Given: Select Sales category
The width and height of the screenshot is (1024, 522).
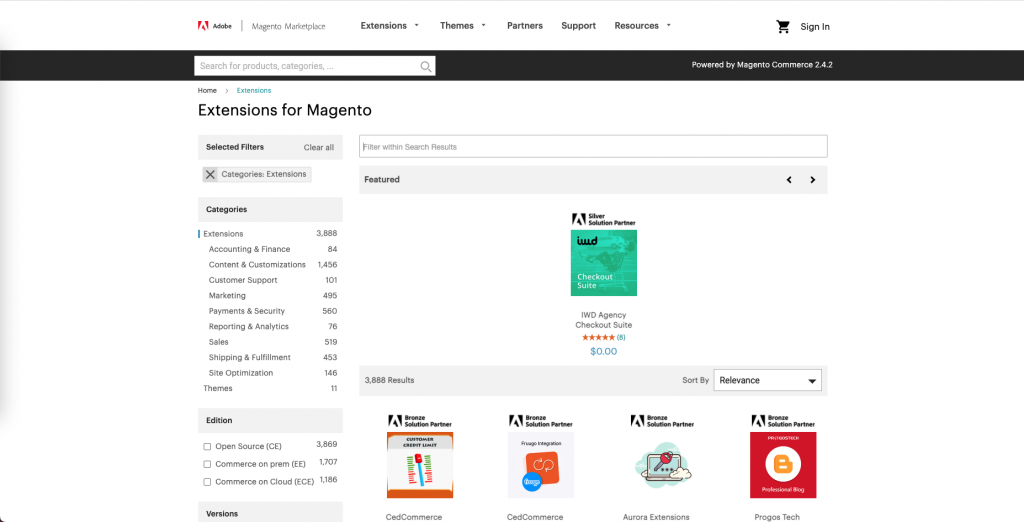Looking at the screenshot, I should [x=219, y=342].
